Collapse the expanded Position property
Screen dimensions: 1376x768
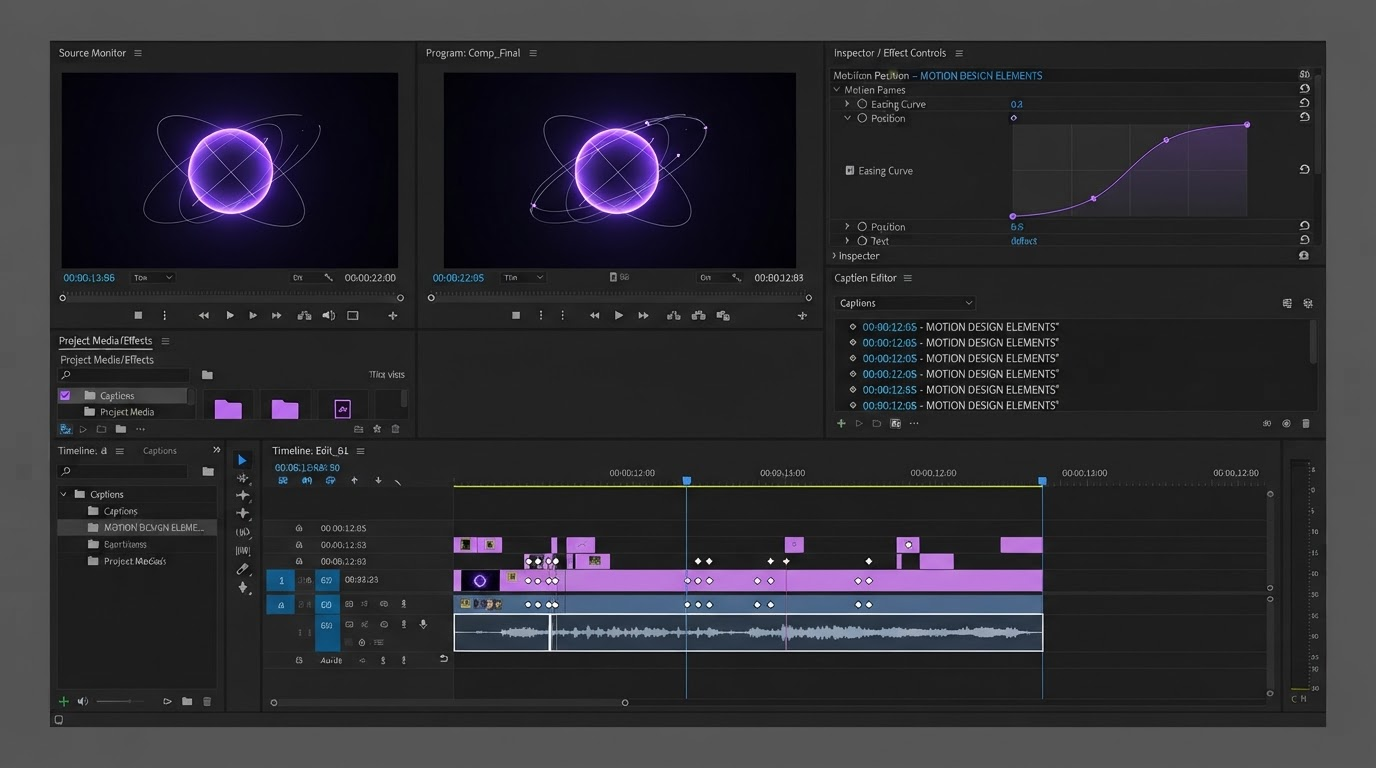[x=847, y=118]
